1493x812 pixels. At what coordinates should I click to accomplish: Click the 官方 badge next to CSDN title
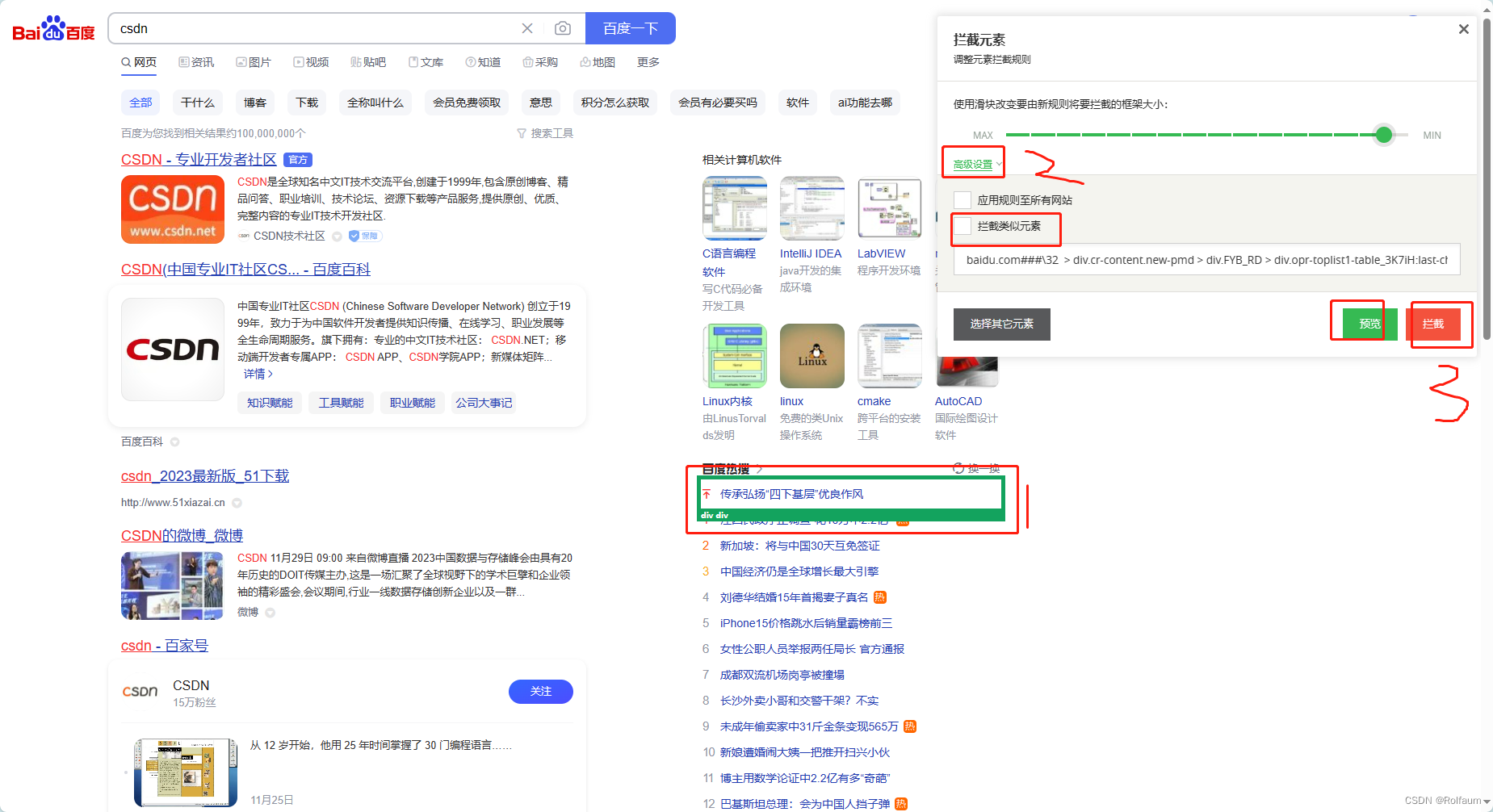(298, 160)
